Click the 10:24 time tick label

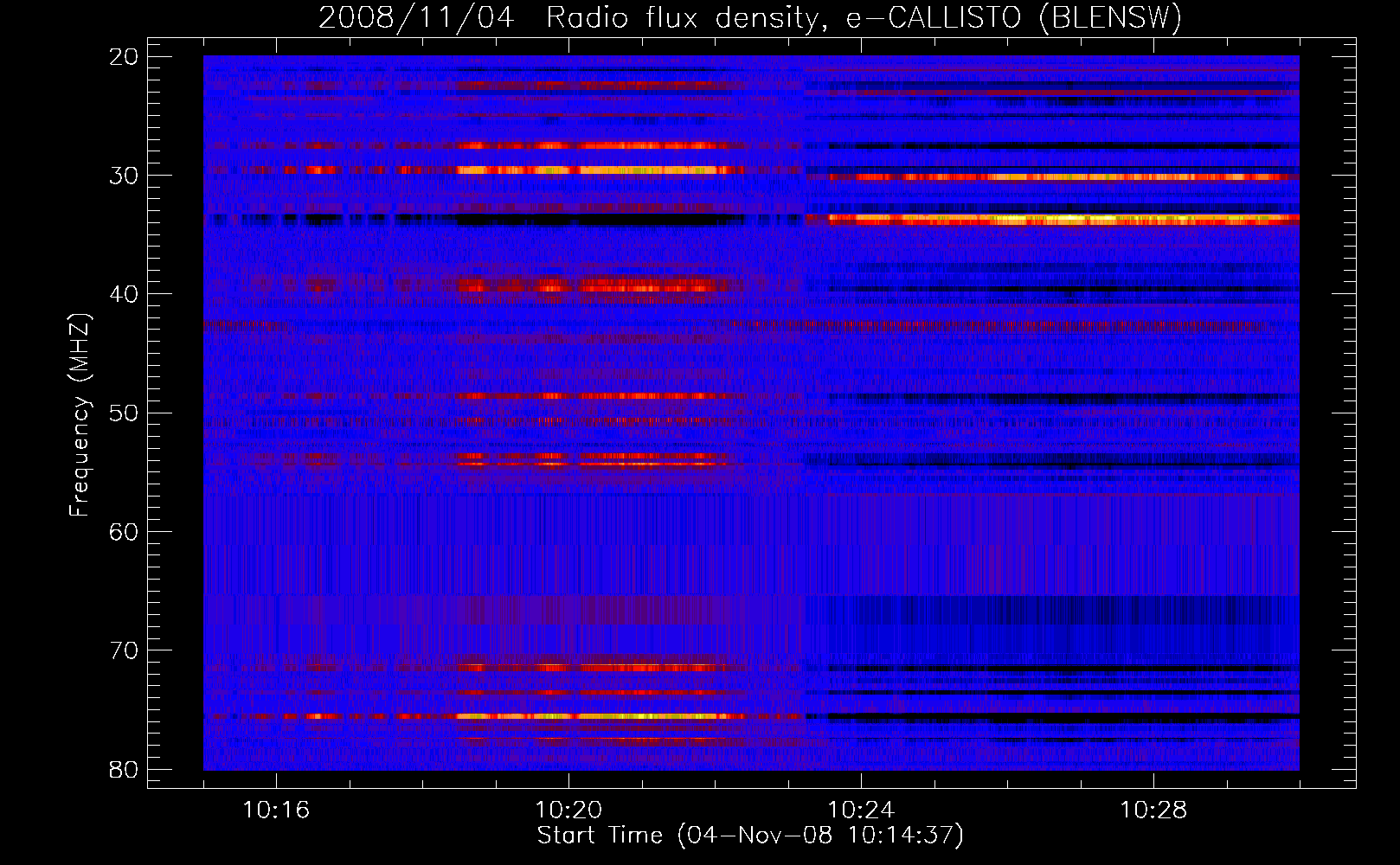point(861,811)
